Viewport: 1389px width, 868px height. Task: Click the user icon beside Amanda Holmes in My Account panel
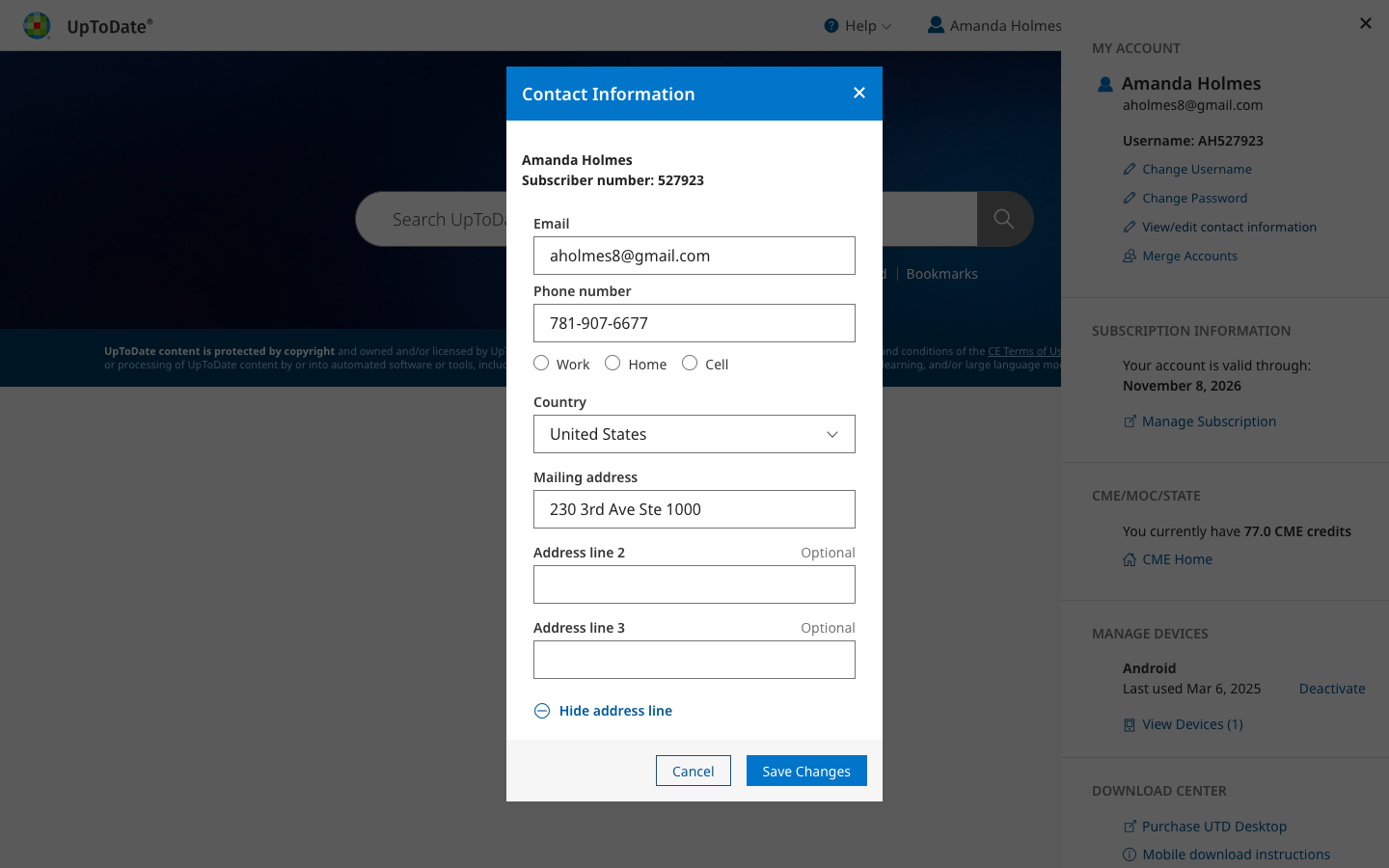pos(1105,85)
